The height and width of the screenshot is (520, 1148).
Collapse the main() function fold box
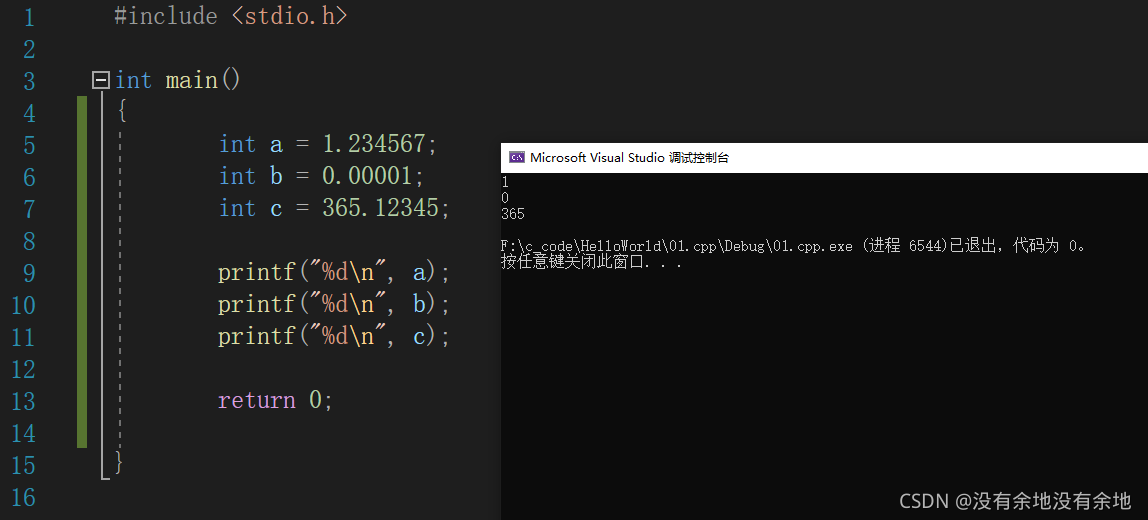click(101, 80)
